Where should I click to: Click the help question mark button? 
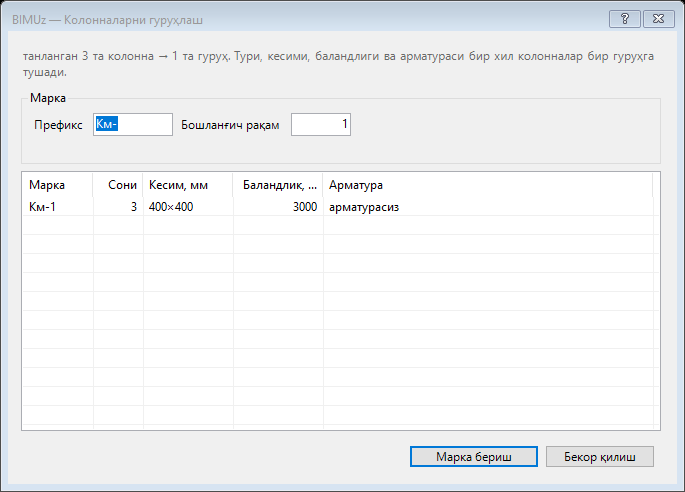[x=625, y=19]
